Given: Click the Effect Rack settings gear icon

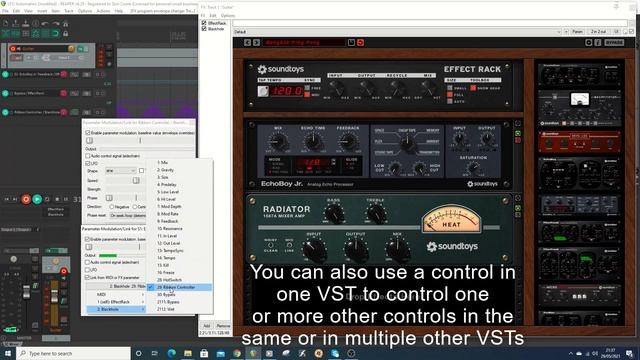Looking at the screenshot, I should coord(589,42).
